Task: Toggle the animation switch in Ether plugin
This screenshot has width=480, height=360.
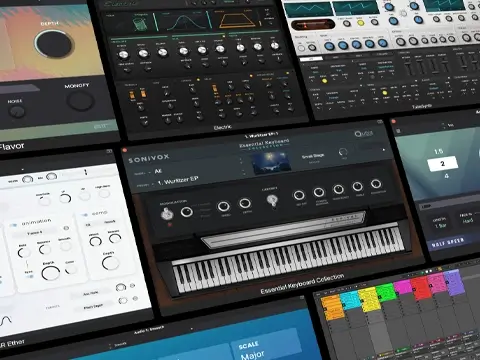Action: [x=13, y=226]
